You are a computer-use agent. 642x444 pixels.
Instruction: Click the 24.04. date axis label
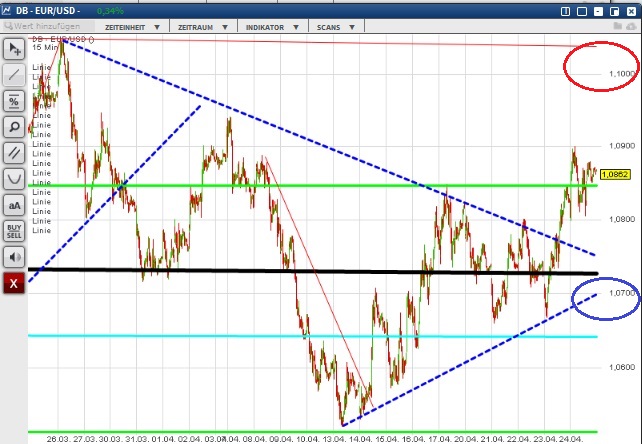point(571,439)
